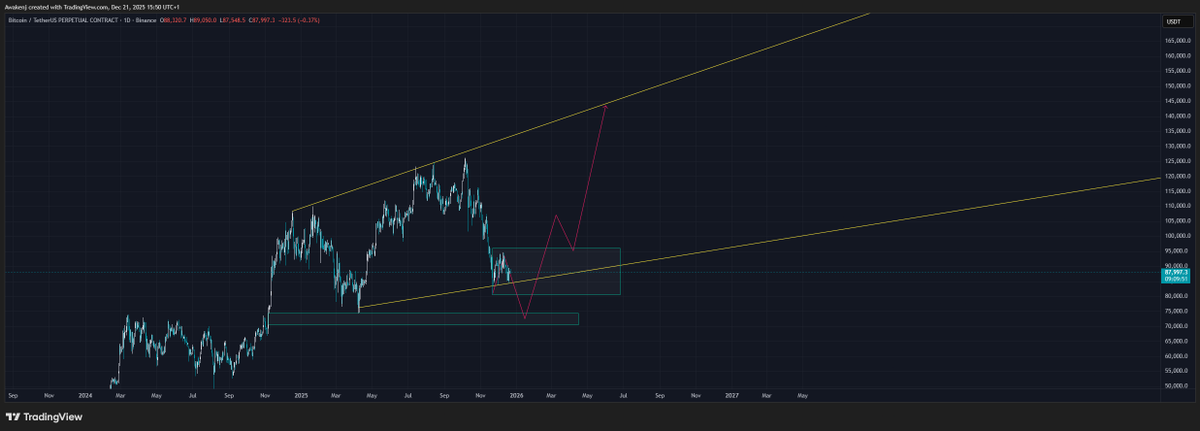Screen dimensions: 1200x431
Task: Select the larger green support zone rectangle
Action: (x=556, y=271)
